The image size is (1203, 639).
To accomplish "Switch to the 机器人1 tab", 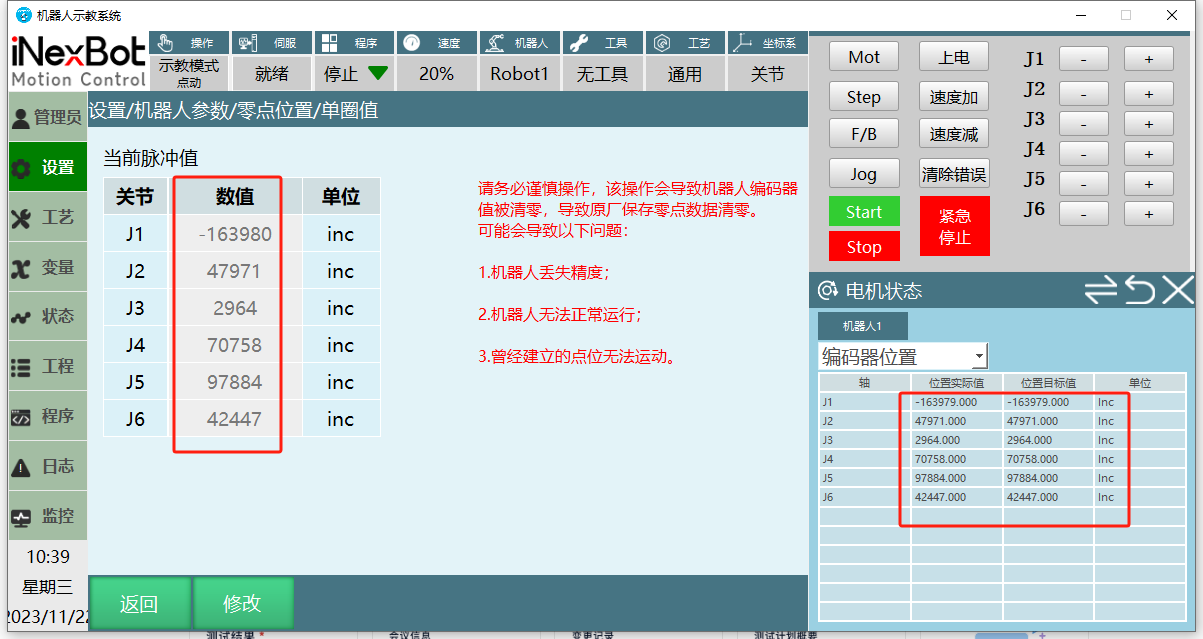I will 864,325.
